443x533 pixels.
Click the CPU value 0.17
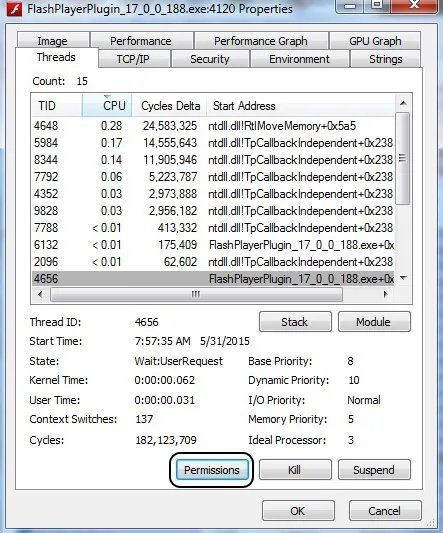click(x=112, y=143)
